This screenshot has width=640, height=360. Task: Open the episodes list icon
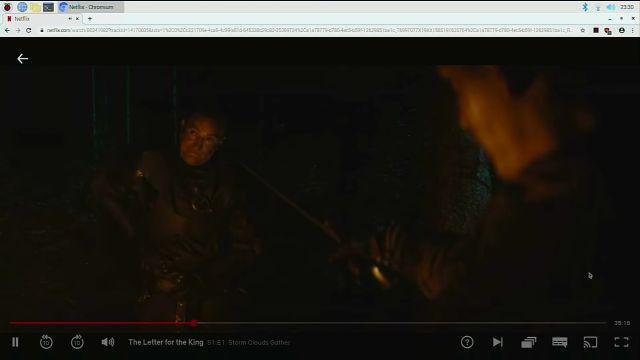[529, 342]
